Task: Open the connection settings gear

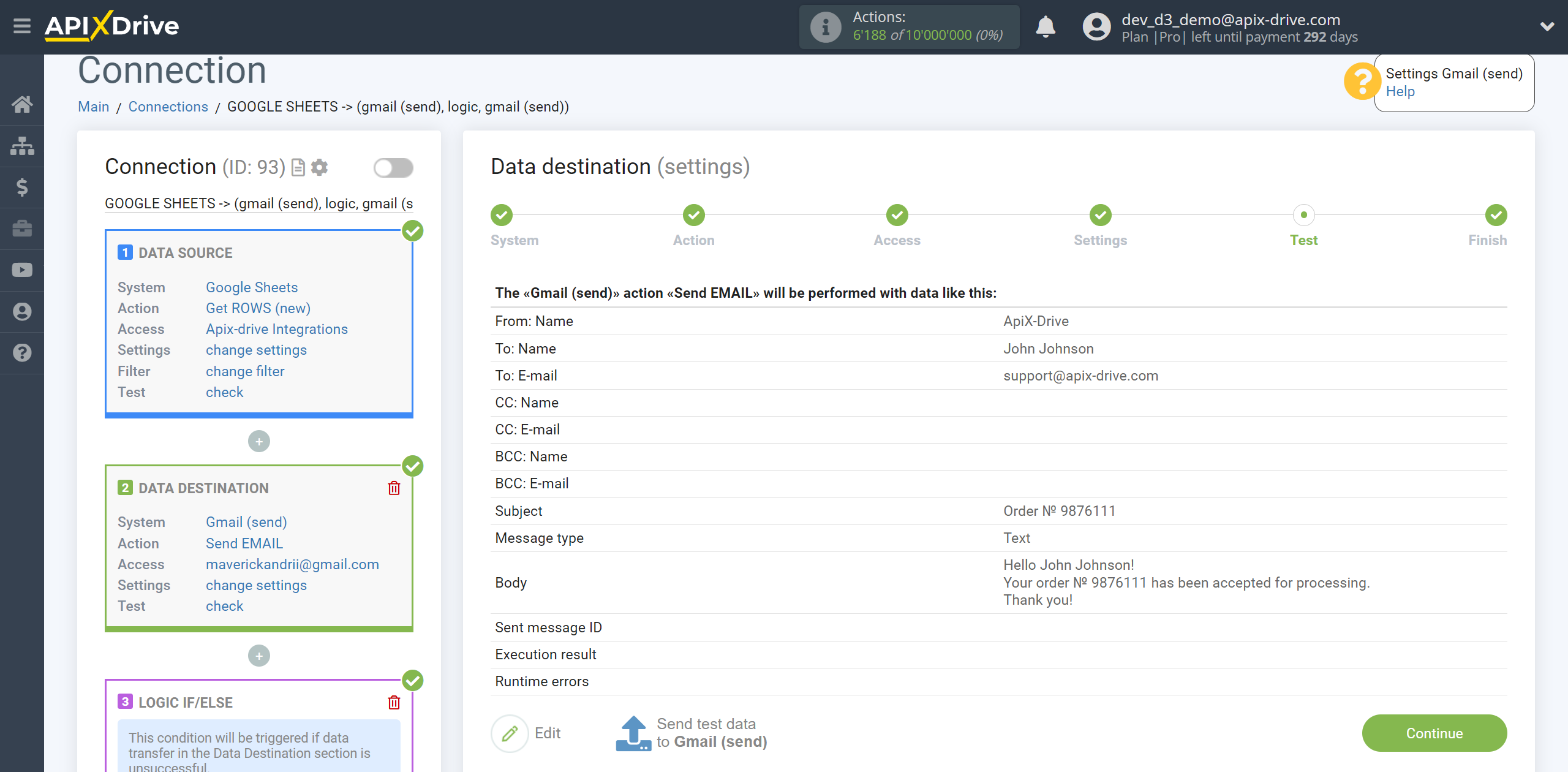Action: [319, 167]
